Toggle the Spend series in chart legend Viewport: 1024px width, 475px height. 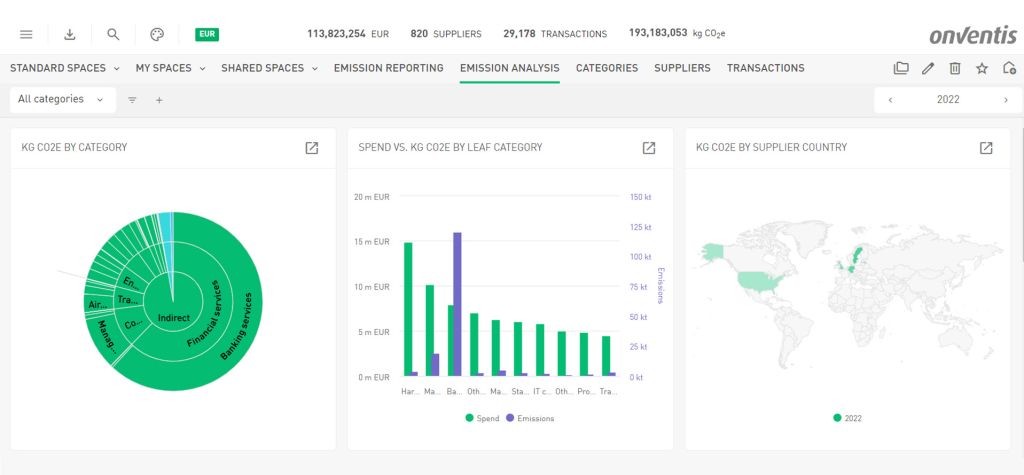(482, 418)
